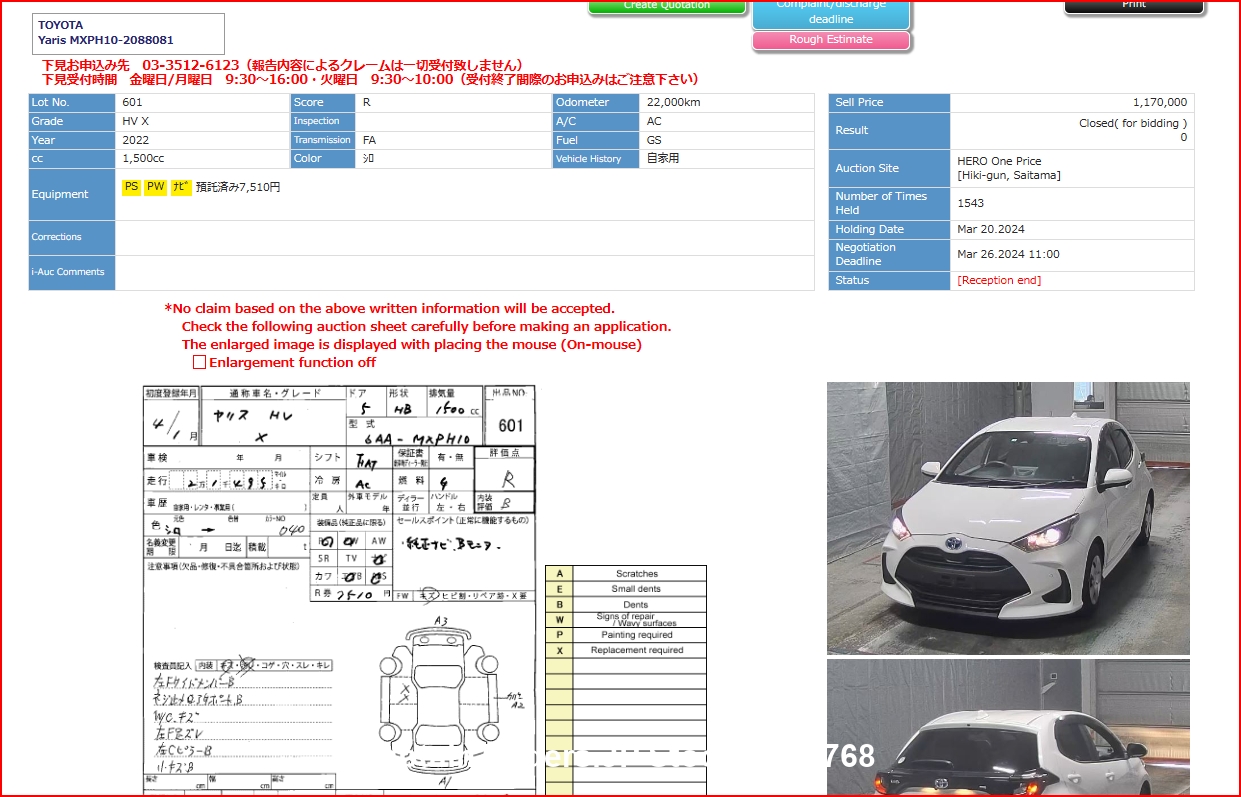
Task: Open Complaint/discharge deadline button
Action: [831, 13]
